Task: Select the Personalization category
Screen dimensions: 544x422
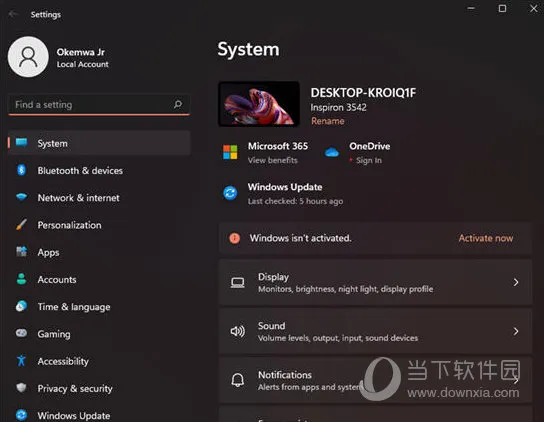Action: point(69,225)
